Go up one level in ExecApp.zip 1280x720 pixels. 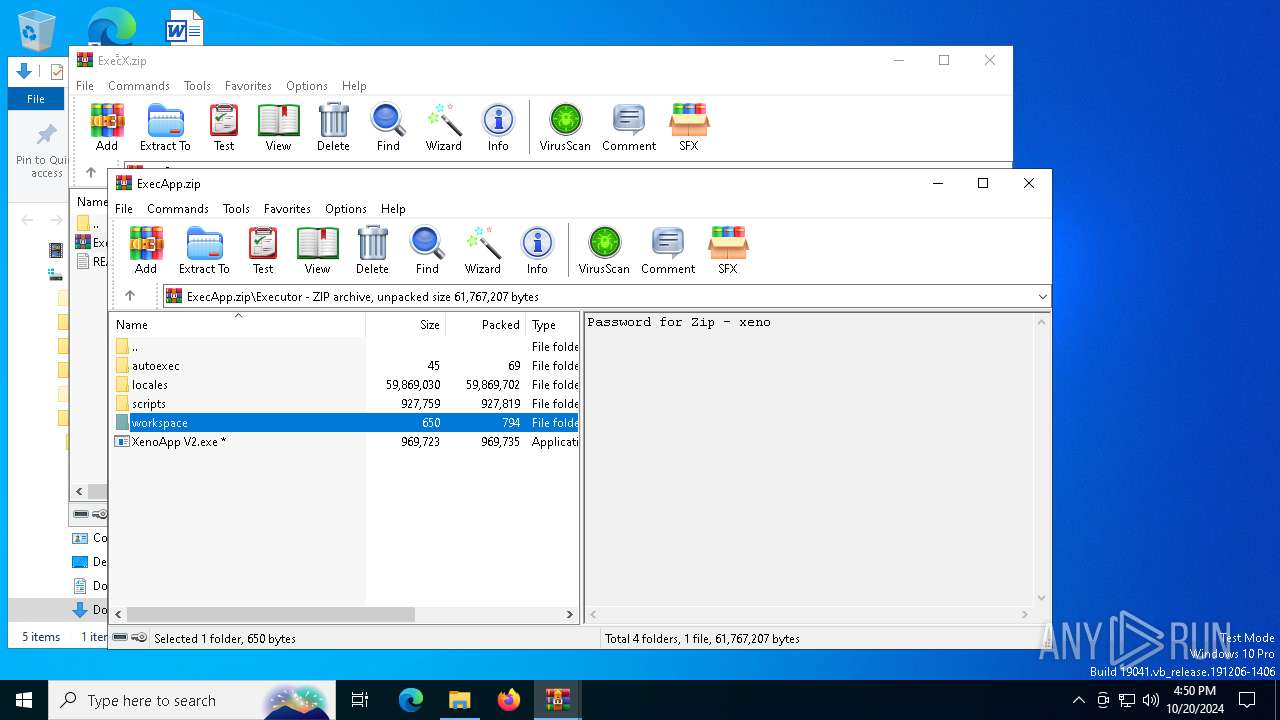130,296
